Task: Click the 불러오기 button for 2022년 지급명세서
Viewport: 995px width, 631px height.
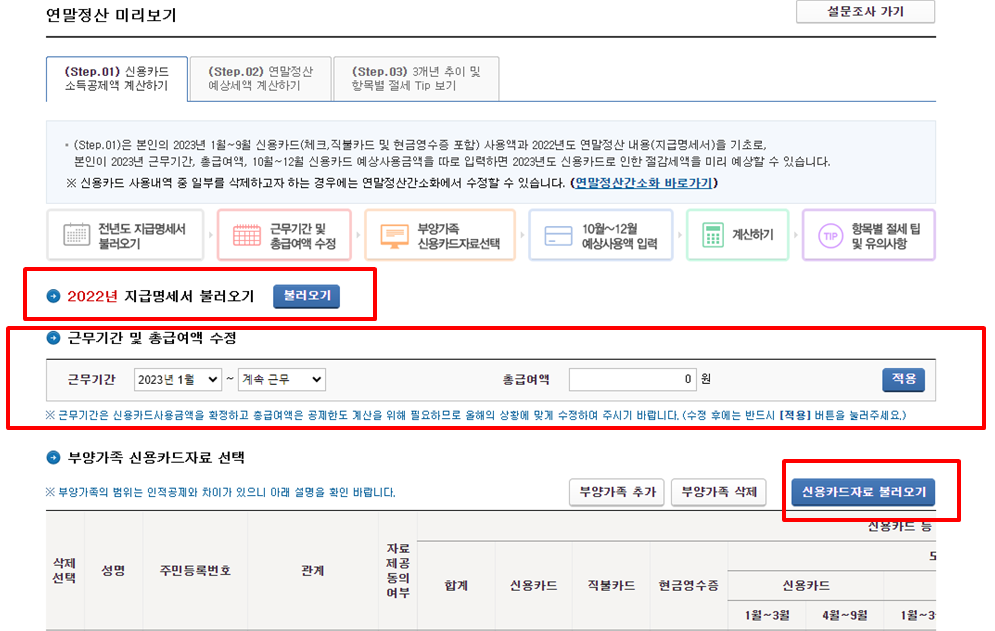Action: click(306, 296)
